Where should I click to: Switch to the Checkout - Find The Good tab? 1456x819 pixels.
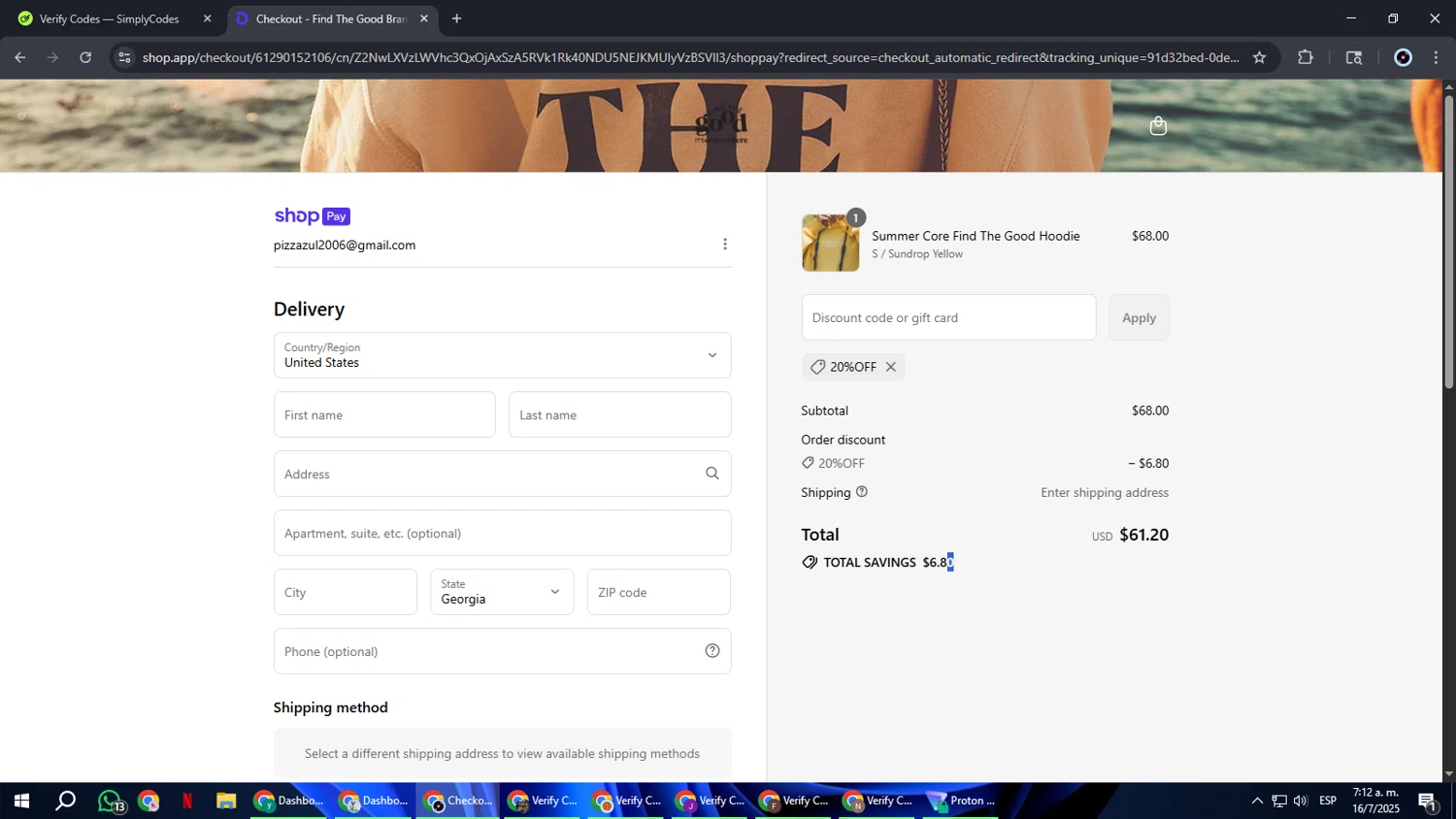click(332, 18)
